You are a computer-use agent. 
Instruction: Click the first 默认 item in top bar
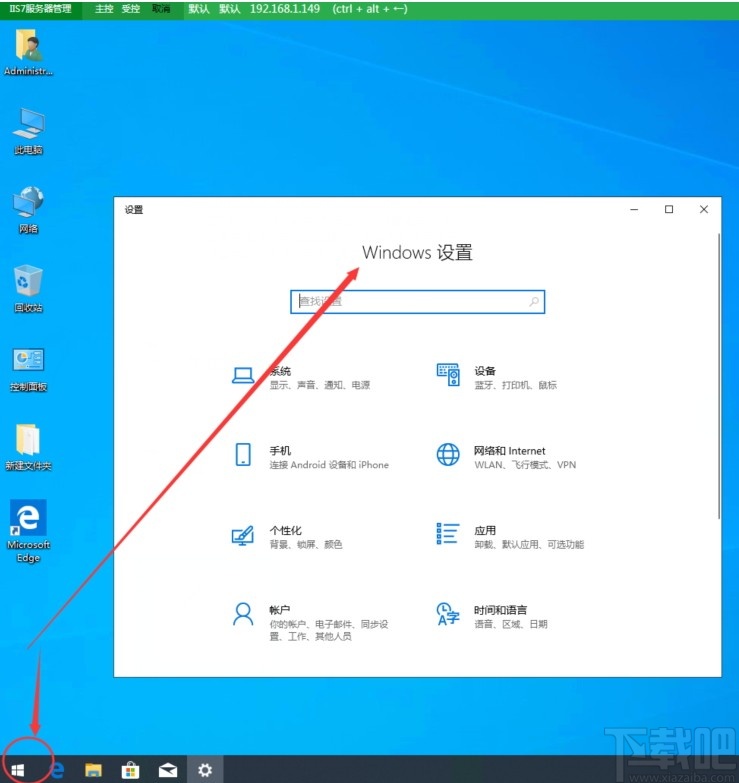[199, 8]
